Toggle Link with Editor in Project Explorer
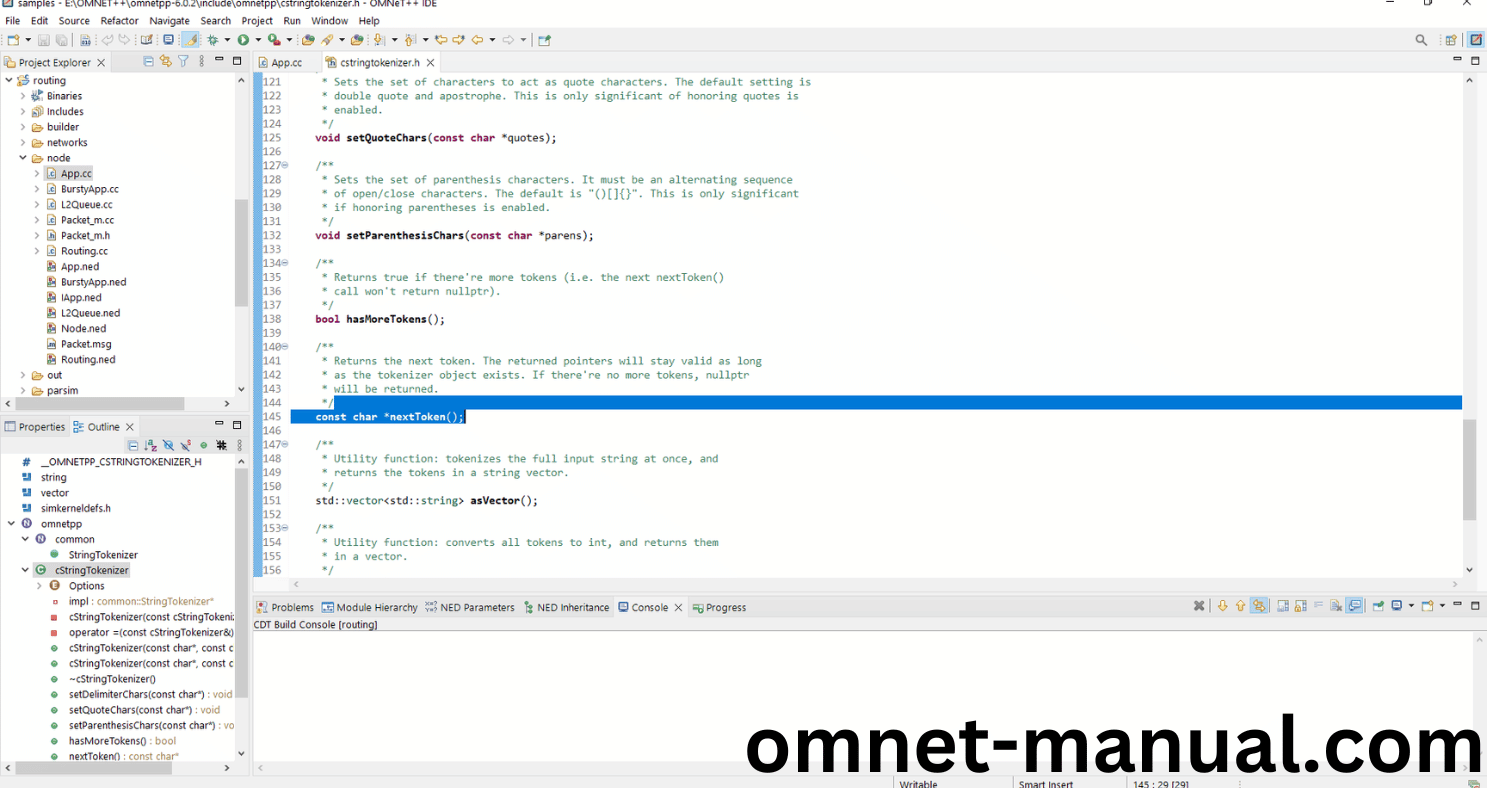 [x=165, y=61]
